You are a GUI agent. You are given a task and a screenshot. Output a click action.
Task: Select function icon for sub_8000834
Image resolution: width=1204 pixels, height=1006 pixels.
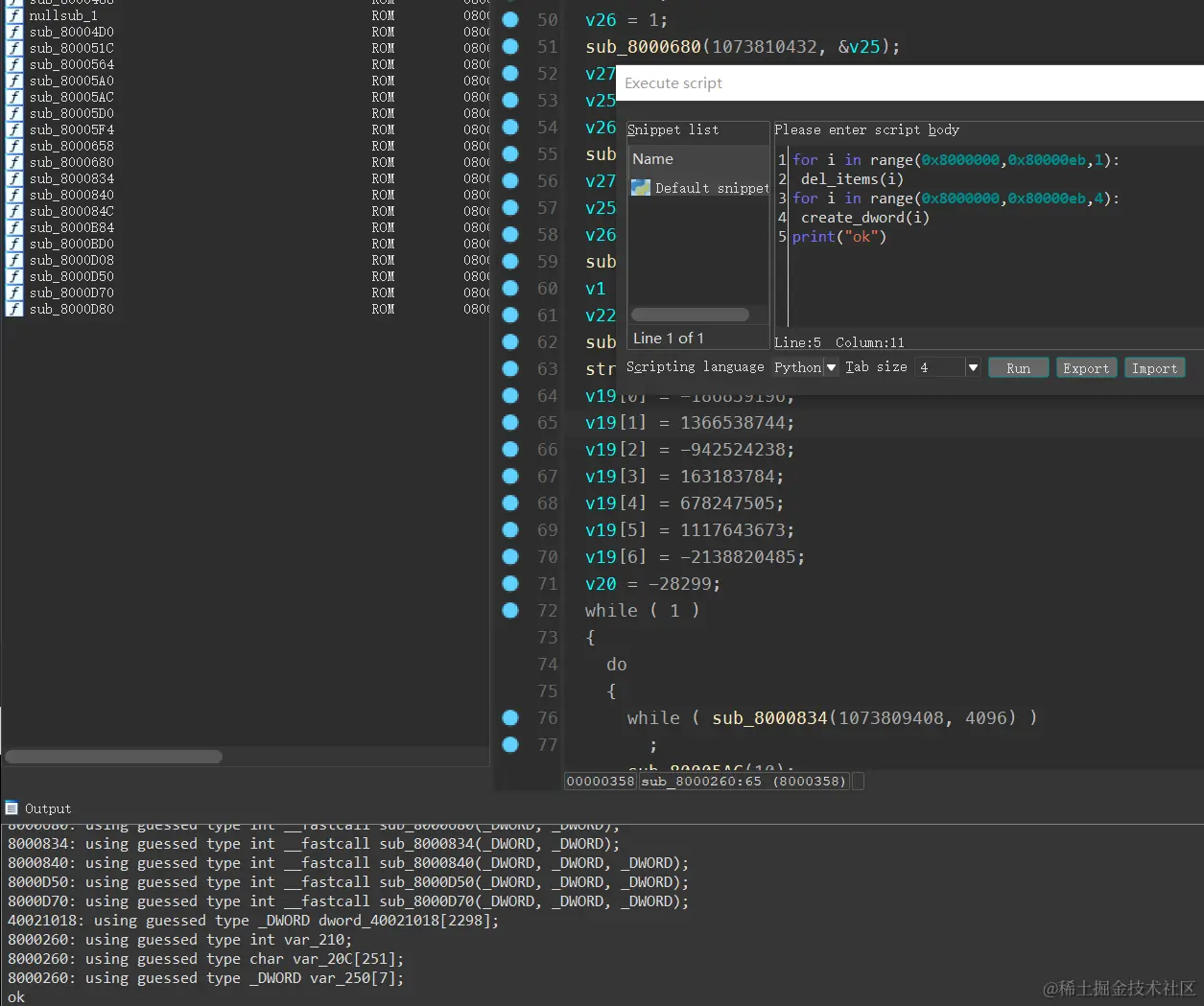(x=14, y=178)
